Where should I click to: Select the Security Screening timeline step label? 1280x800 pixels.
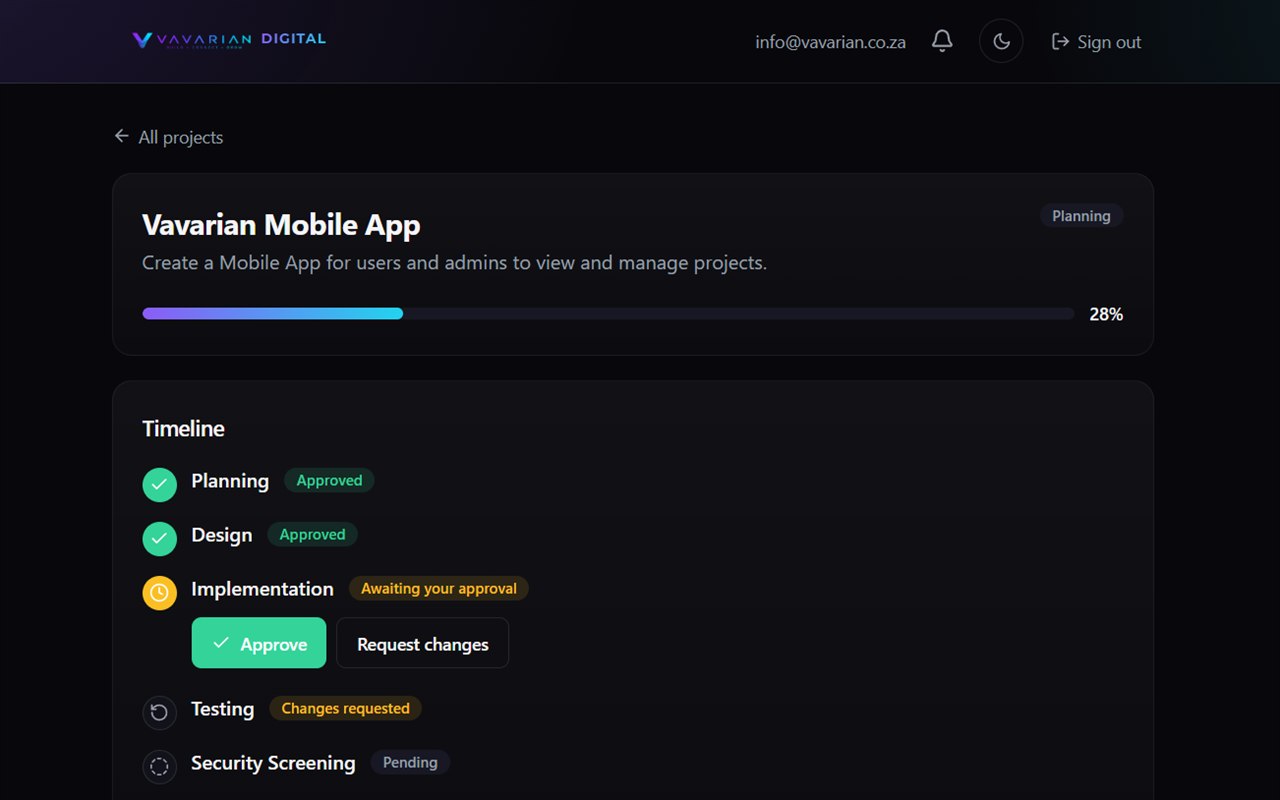(273, 763)
